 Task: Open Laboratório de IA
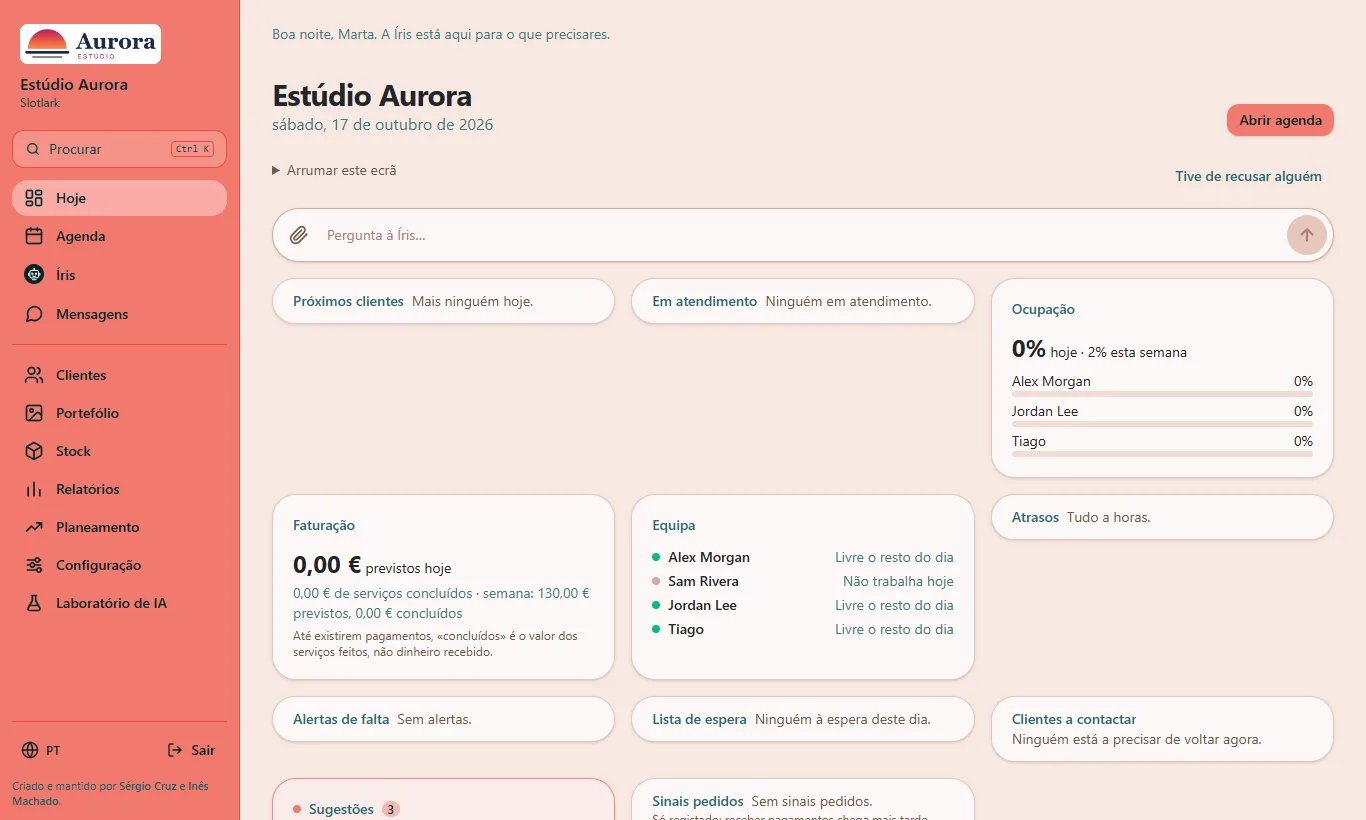pyautogui.click(x=119, y=603)
